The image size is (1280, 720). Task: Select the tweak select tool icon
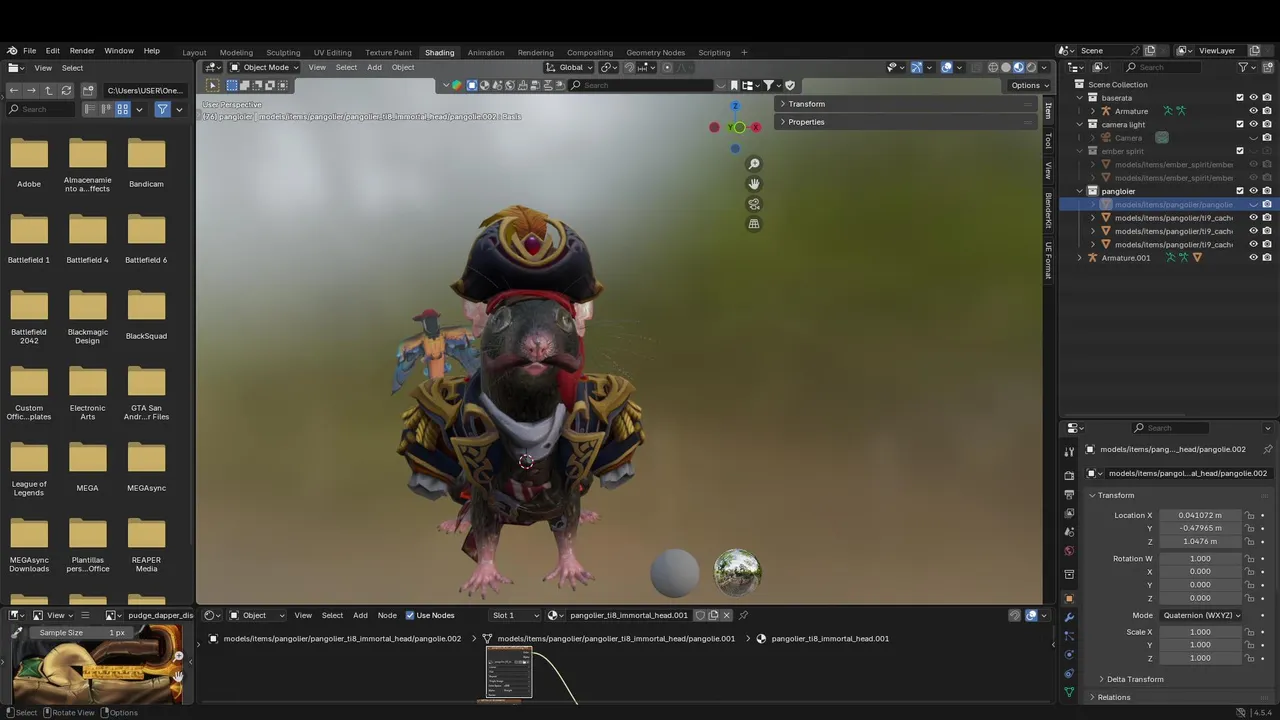click(212, 85)
